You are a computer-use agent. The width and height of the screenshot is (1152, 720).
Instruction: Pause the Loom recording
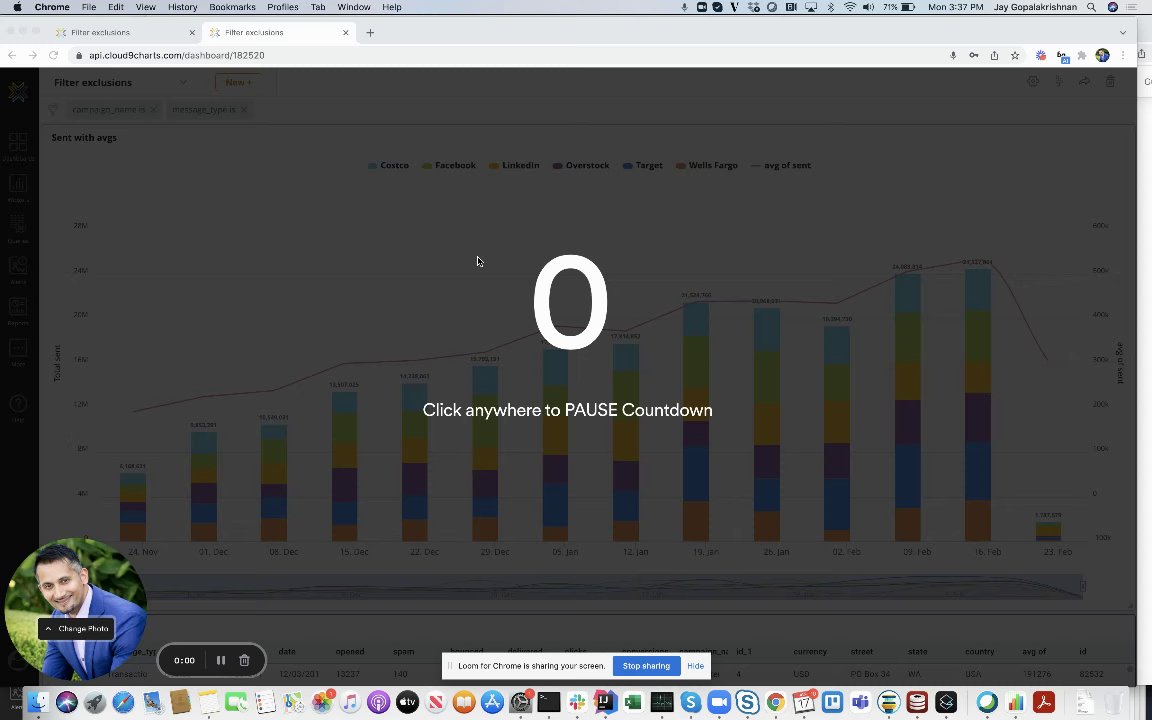[220, 660]
